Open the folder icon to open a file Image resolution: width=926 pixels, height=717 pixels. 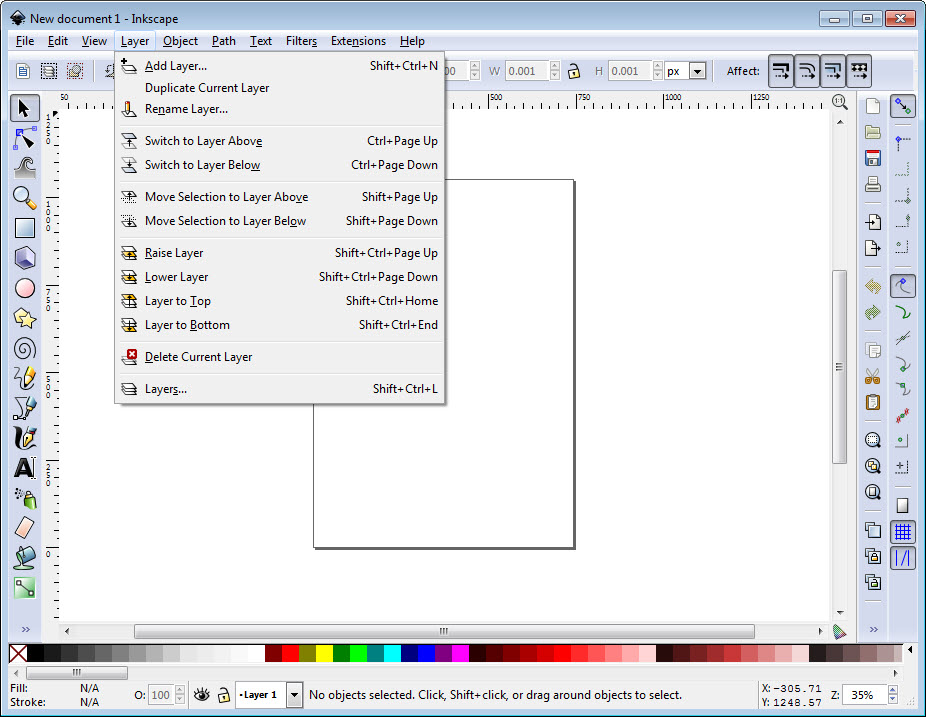pos(873,132)
